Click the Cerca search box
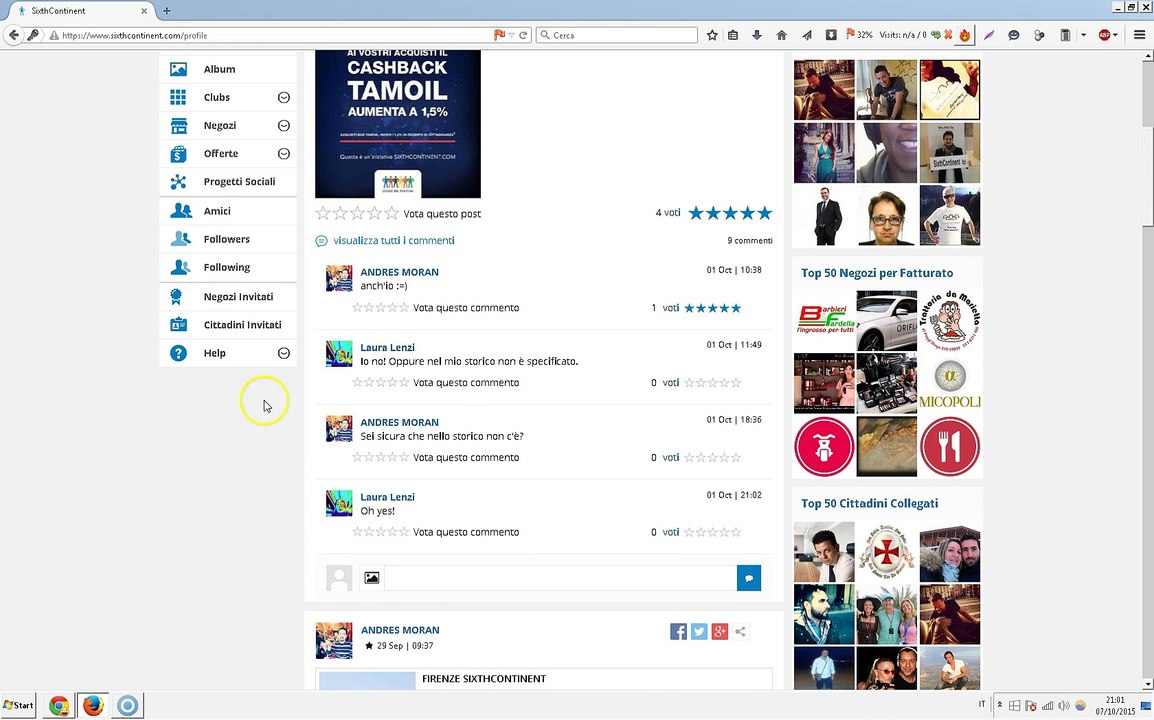This screenshot has width=1154, height=720. 617,35
